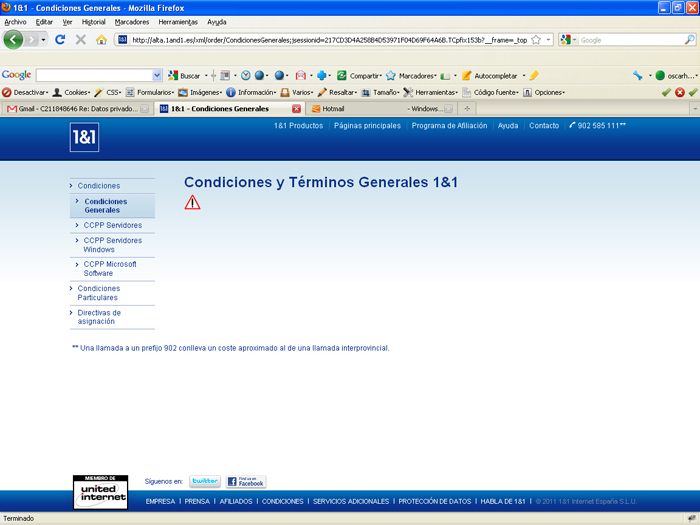The image size is (700, 525).
Task: Go back with the green arrow button
Action: click(x=13, y=40)
